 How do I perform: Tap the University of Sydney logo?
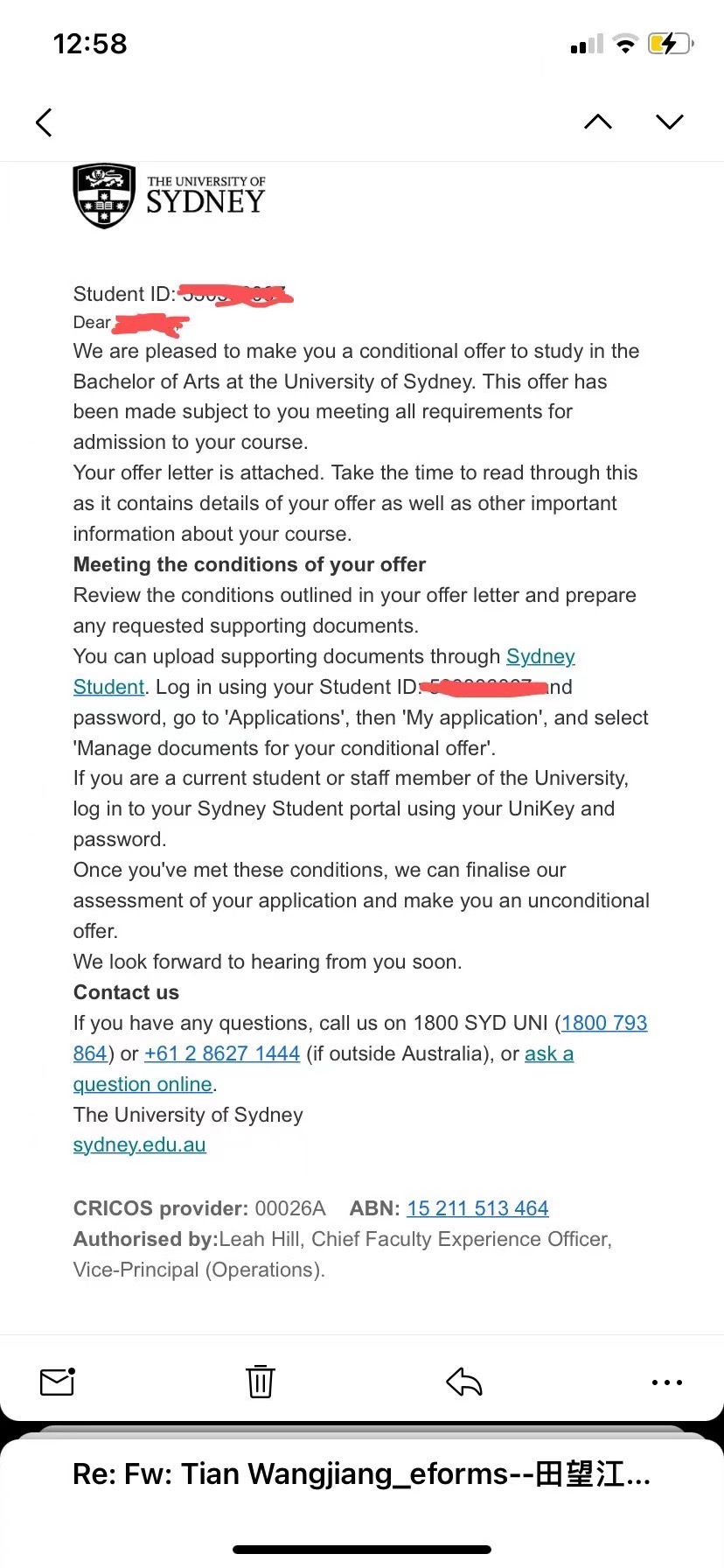click(170, 196)
